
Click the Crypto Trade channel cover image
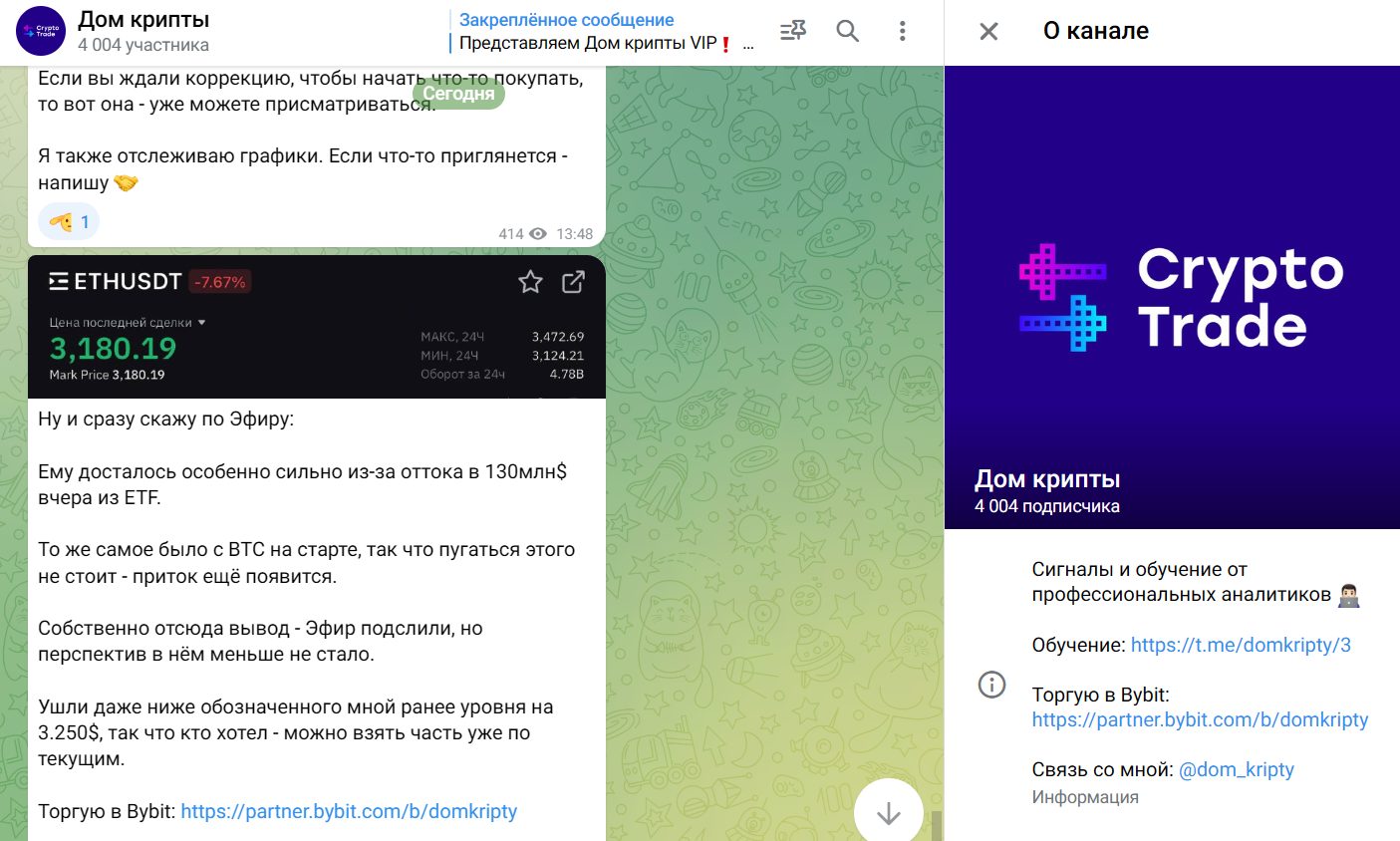pyautogui.click(x=1172, y=297)
